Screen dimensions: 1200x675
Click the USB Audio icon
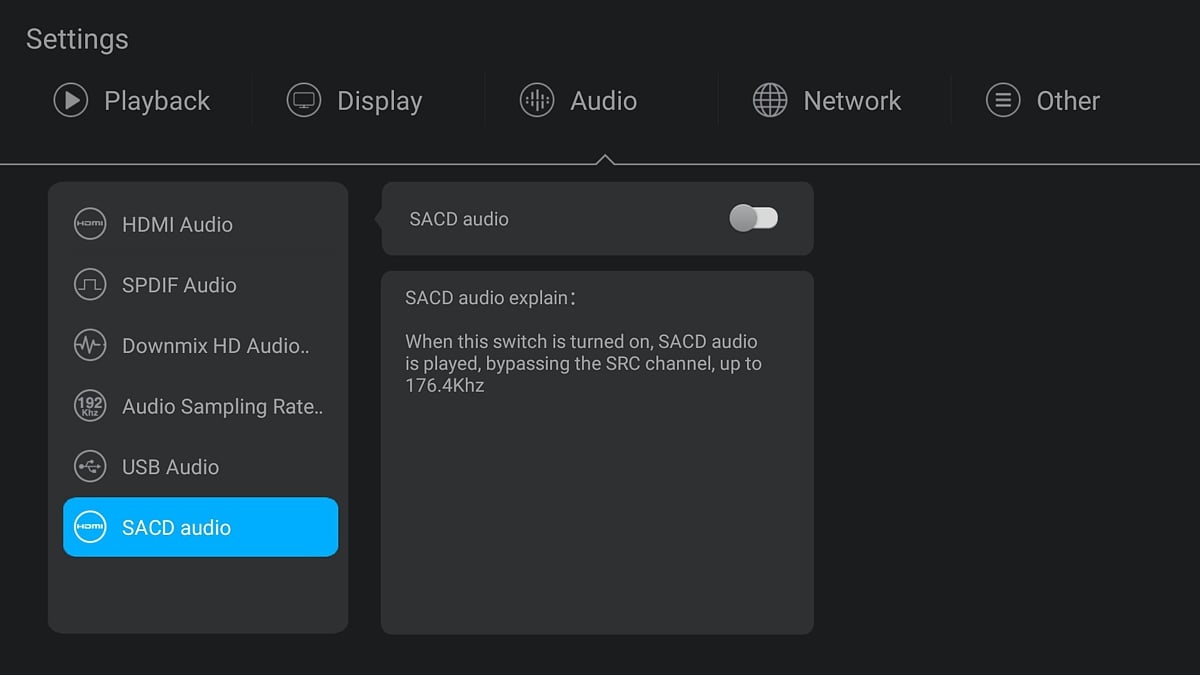pyautogui.click(x=90, y=467)
